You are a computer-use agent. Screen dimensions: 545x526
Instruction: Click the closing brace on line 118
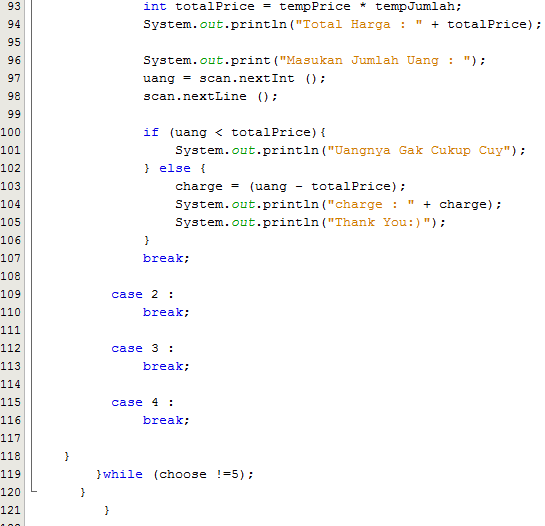click(x=67, y=457)
